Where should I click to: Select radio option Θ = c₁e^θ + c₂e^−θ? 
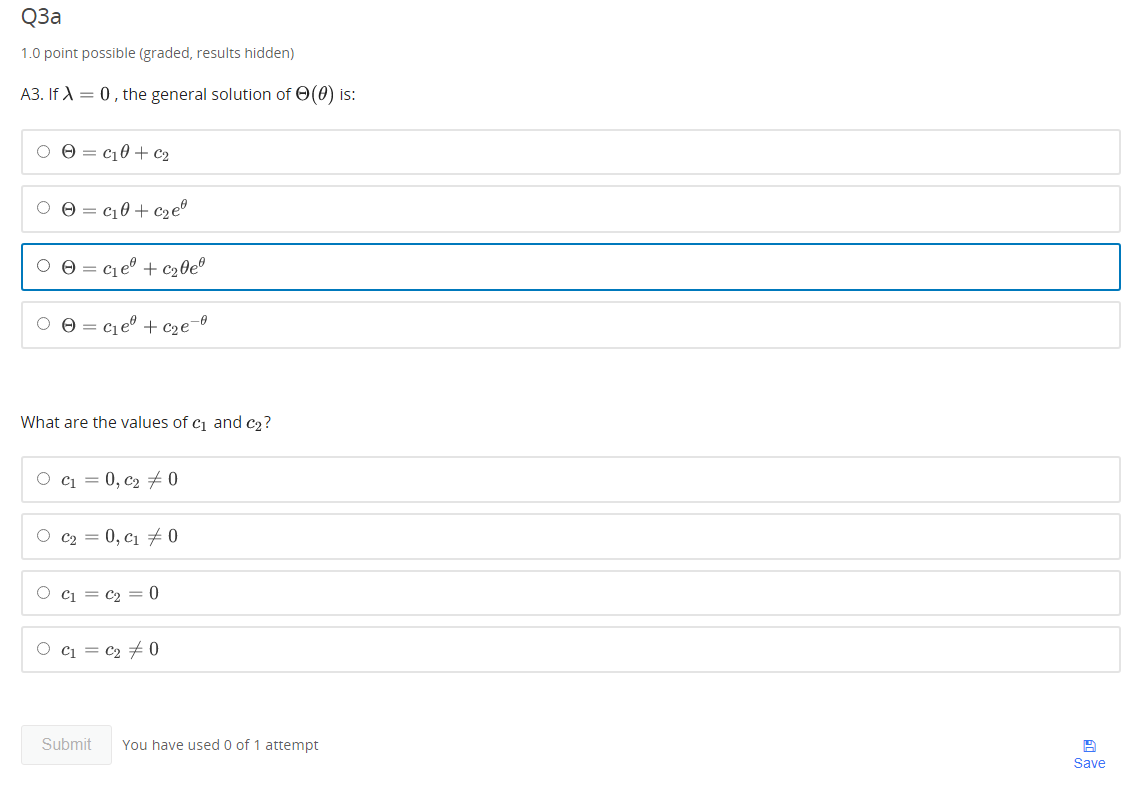pos(43,324)
